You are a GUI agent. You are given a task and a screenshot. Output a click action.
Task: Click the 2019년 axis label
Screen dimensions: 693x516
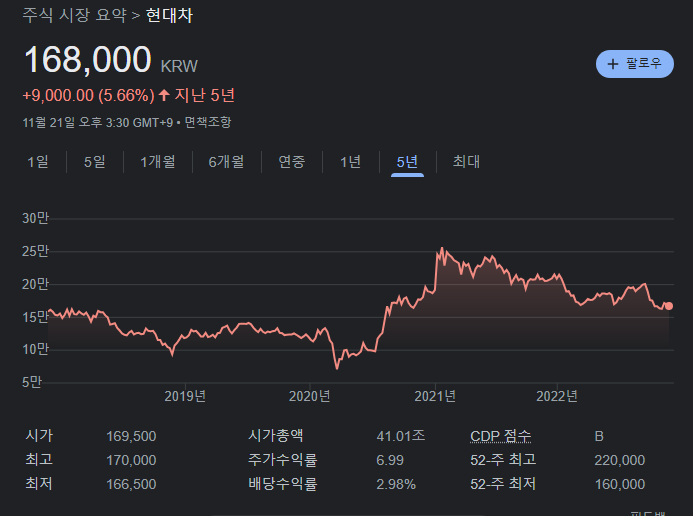185,396
